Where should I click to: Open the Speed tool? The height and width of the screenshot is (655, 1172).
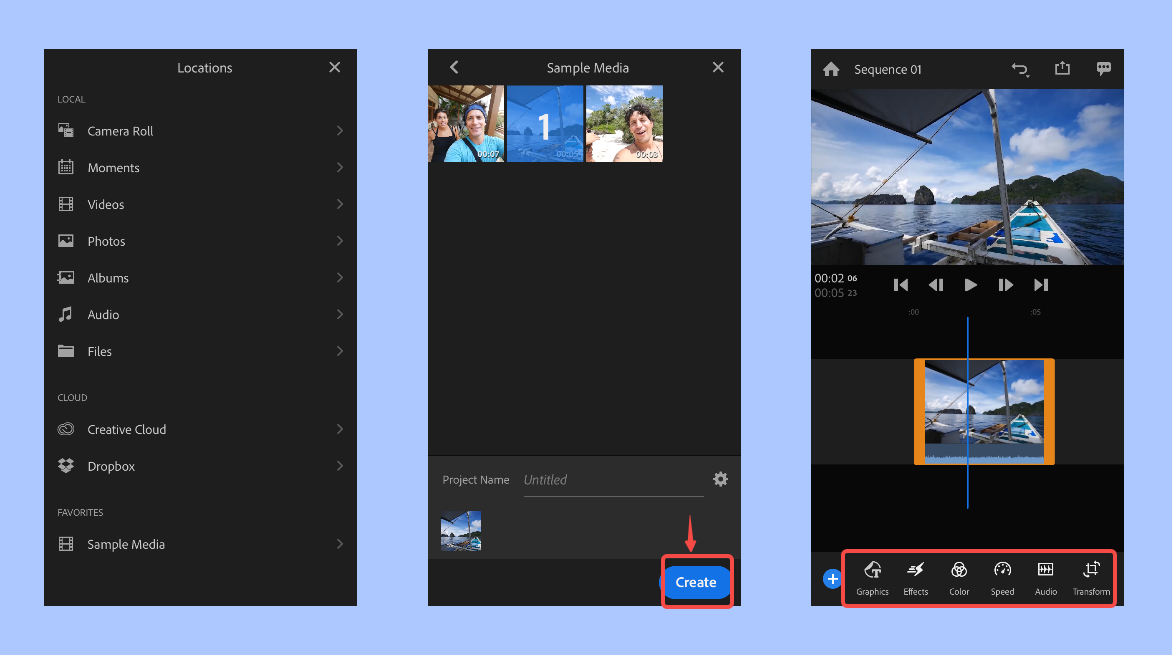[x=1002, y=578]
